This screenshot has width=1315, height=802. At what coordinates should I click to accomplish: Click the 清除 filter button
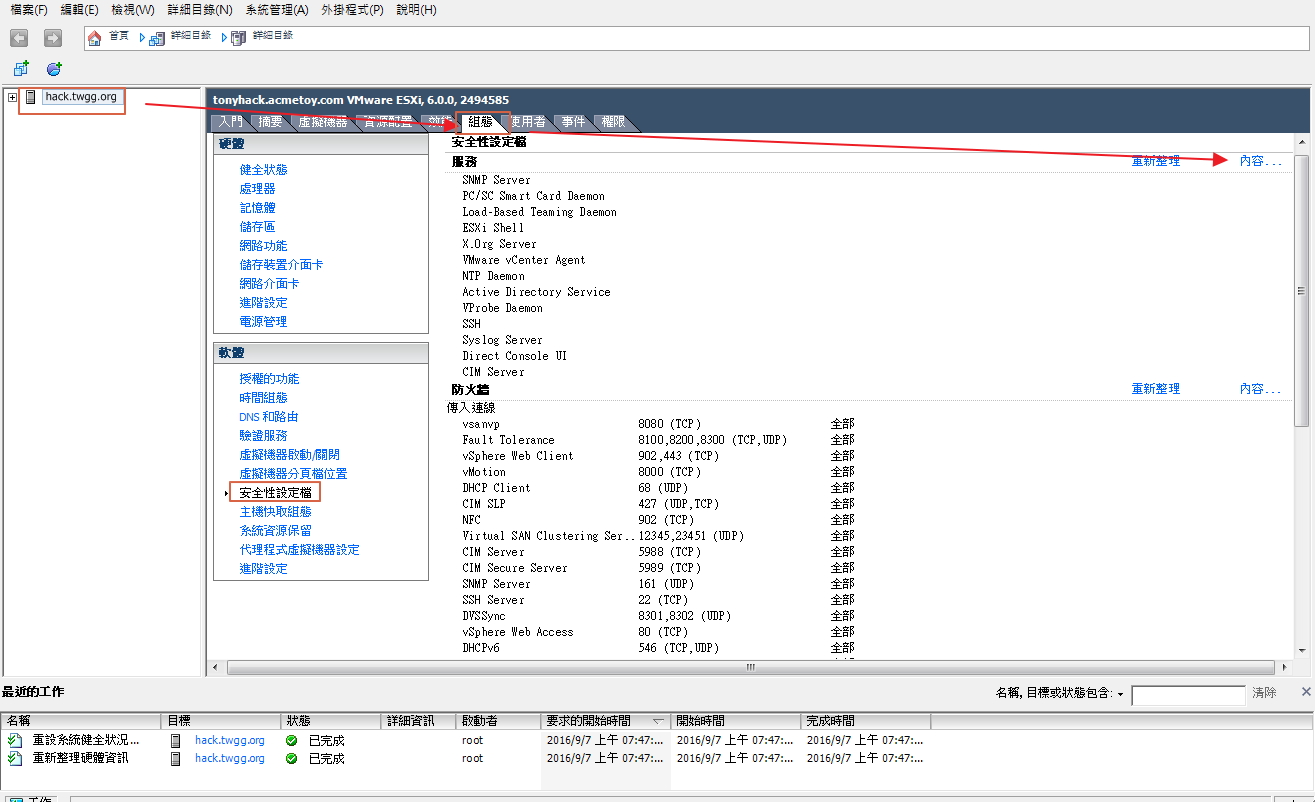pyautogui.click(x=1264, y=693)
